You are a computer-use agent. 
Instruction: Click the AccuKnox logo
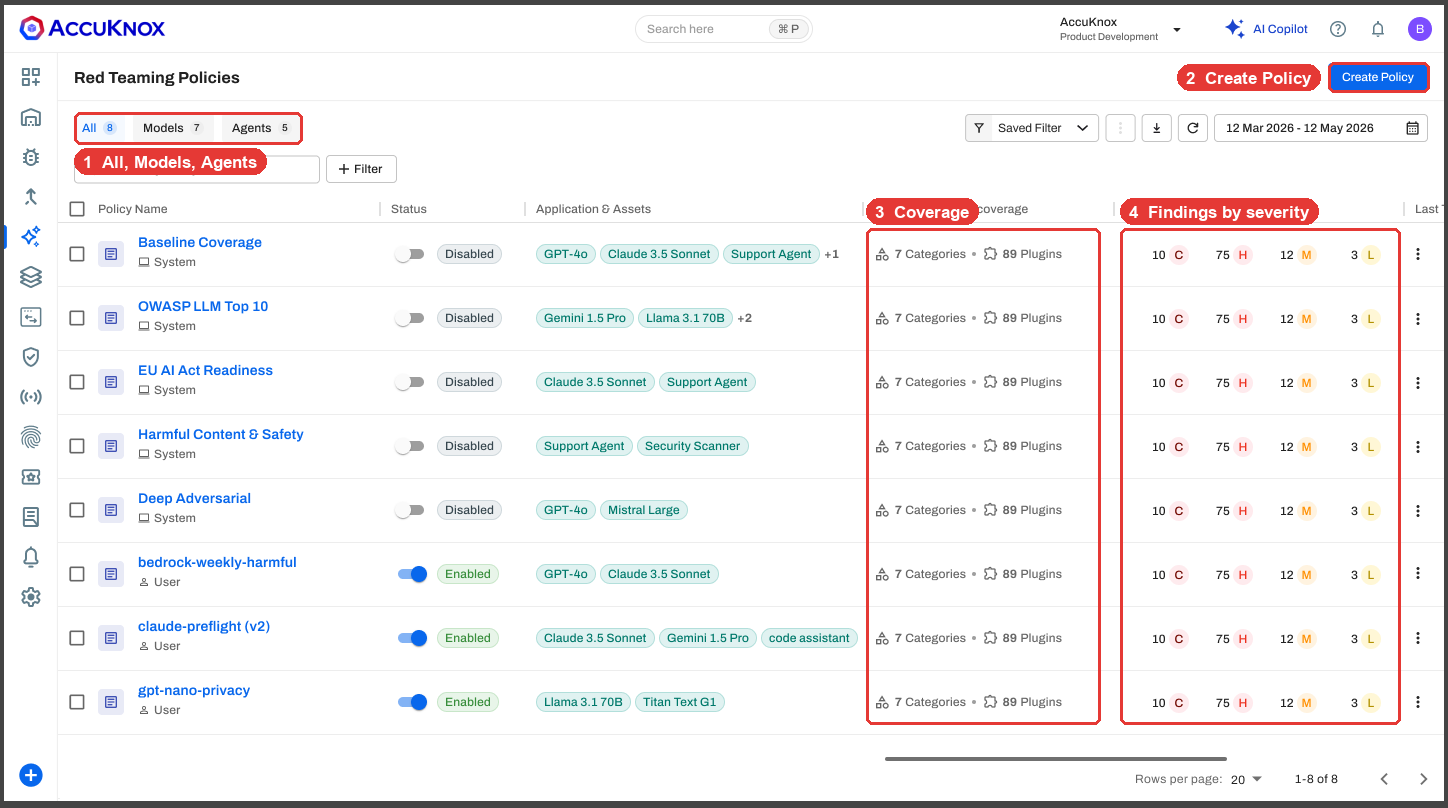pyautogui.click(x=92, y=28)
